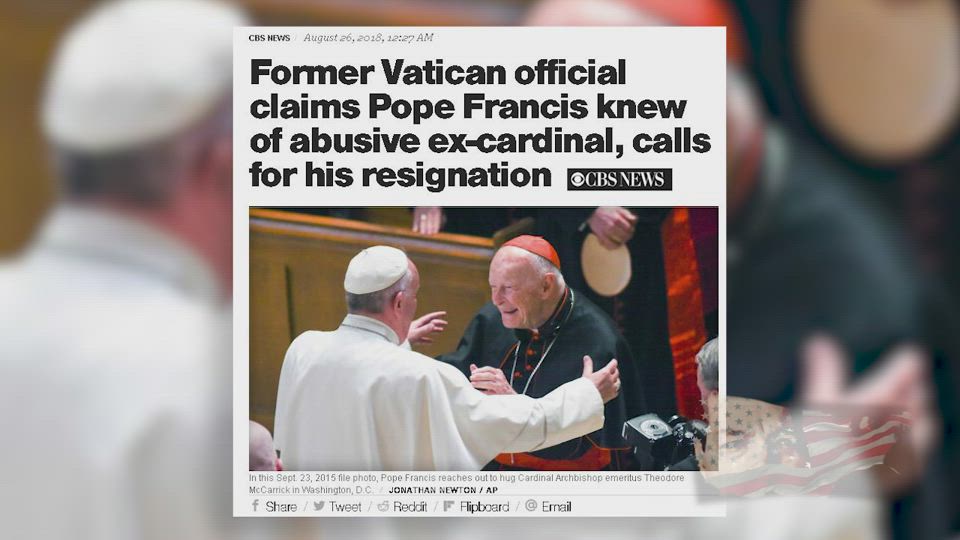Click the Email at-sign icon

point(531,505)
